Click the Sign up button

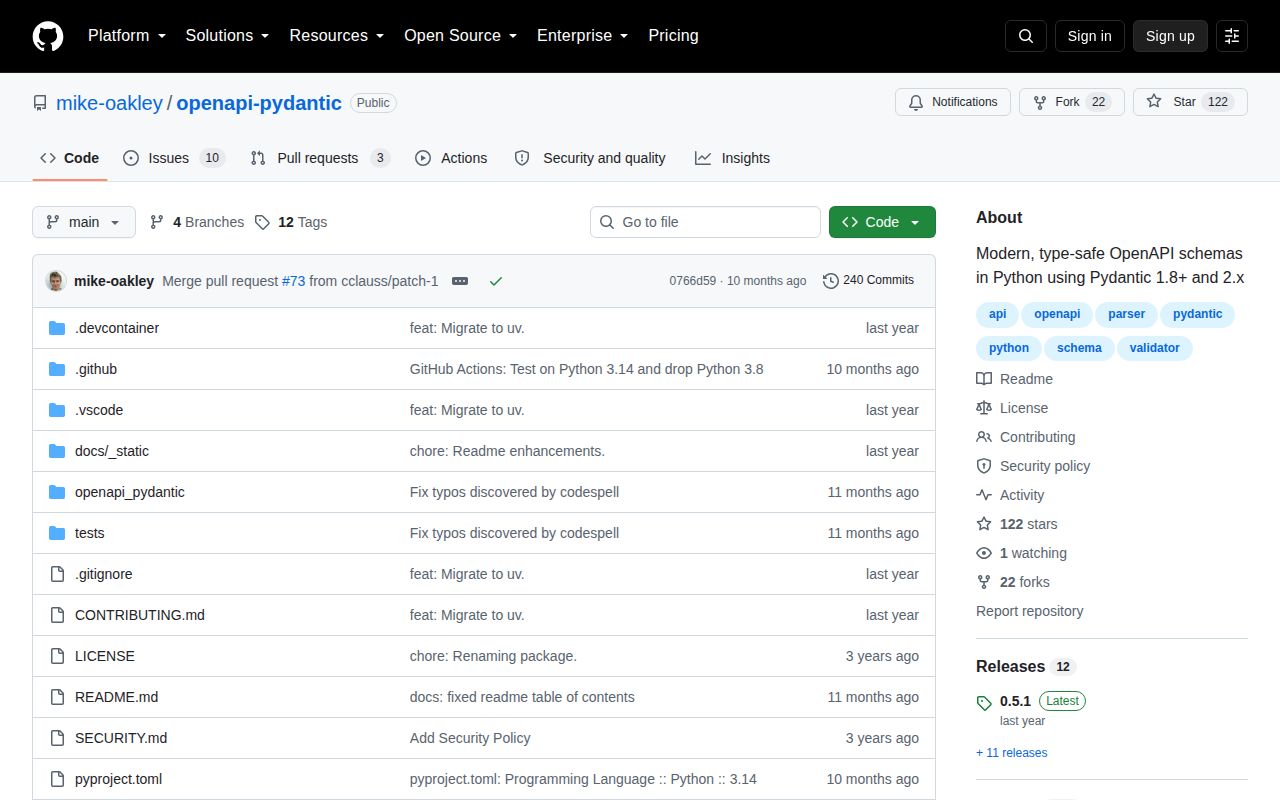click(1170, 36)
